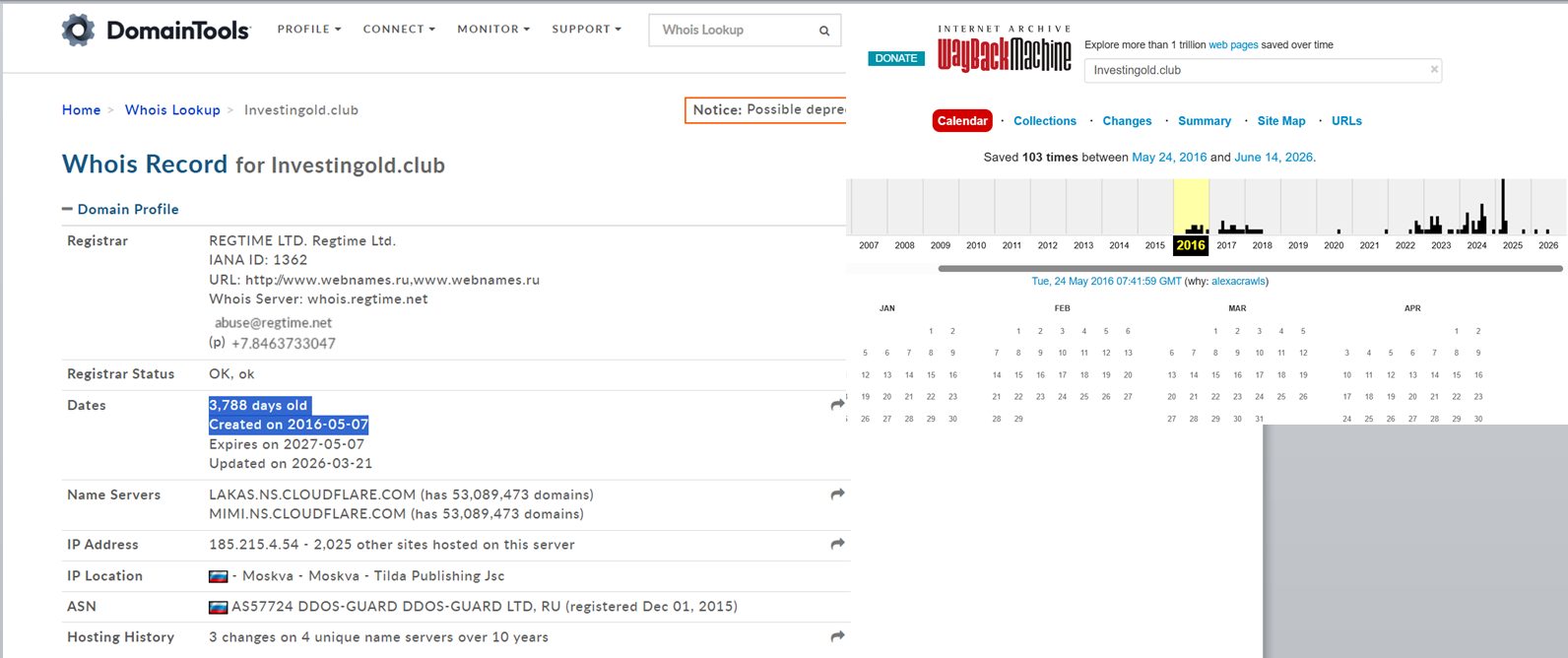Viewport: 1568px width, 658px height.
Task: Expand the SUPPORT dropdown menu
Action: pyautogui.click(x=586, y=30)
